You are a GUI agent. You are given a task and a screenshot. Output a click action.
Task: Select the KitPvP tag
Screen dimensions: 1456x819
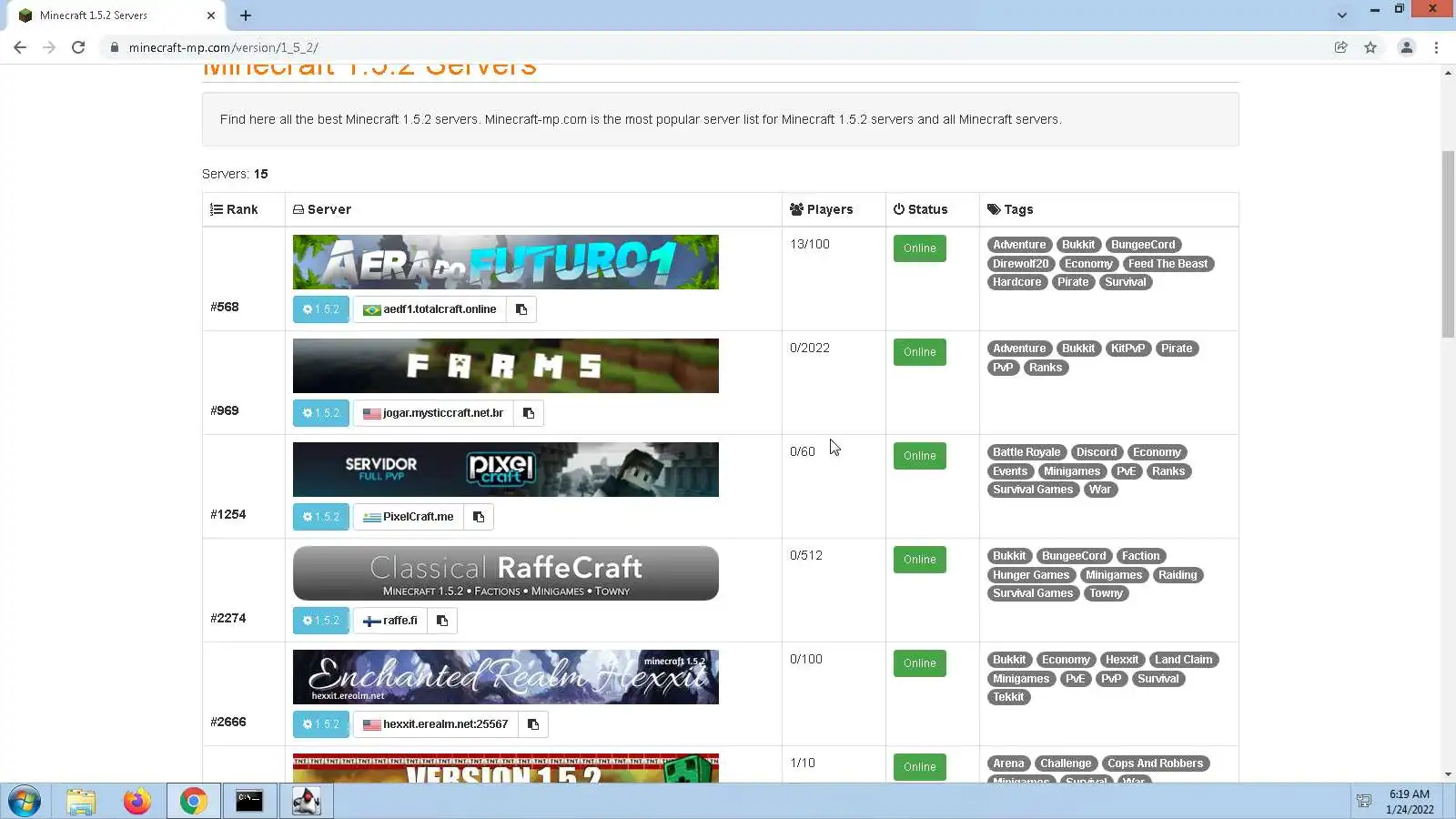pos(1127,349)
